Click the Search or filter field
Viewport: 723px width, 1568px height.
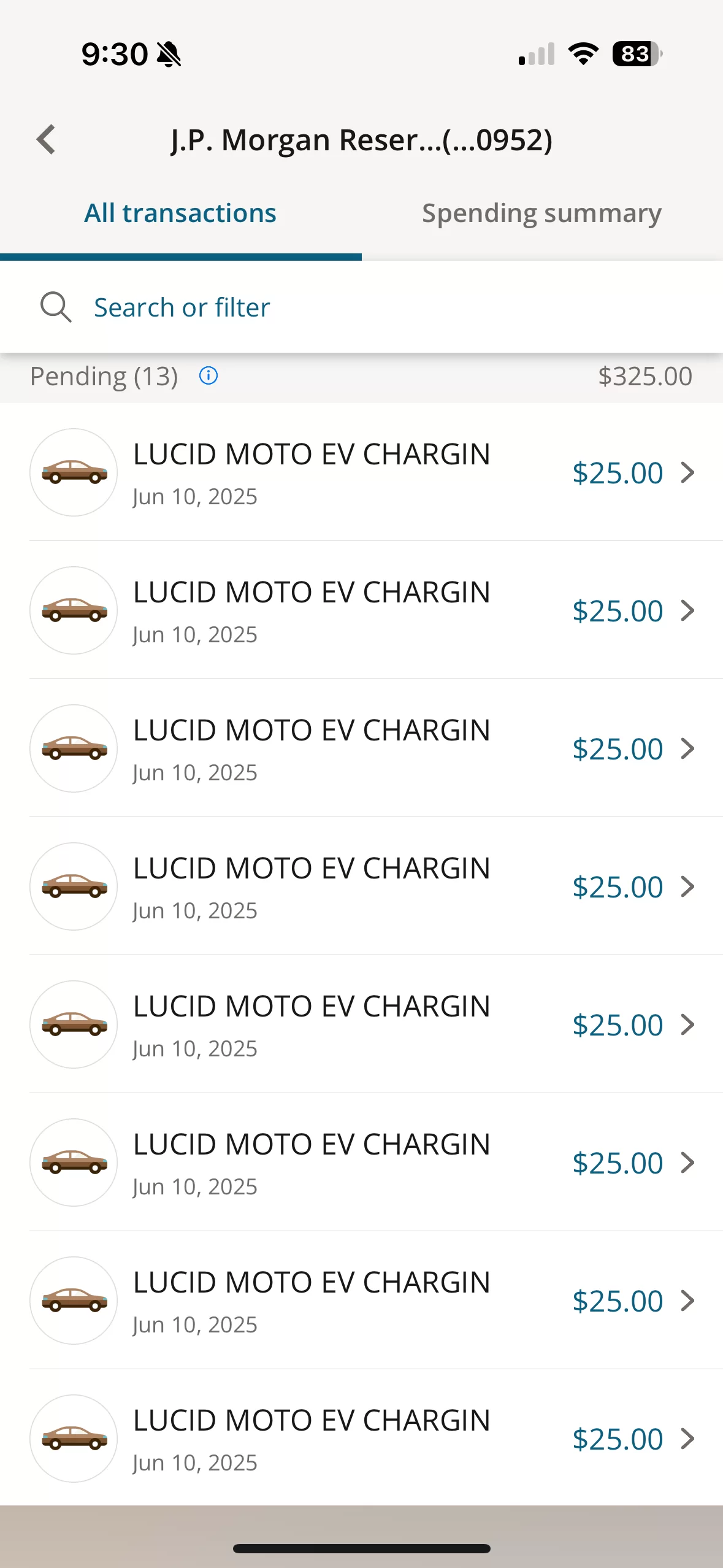click(362, 307)
